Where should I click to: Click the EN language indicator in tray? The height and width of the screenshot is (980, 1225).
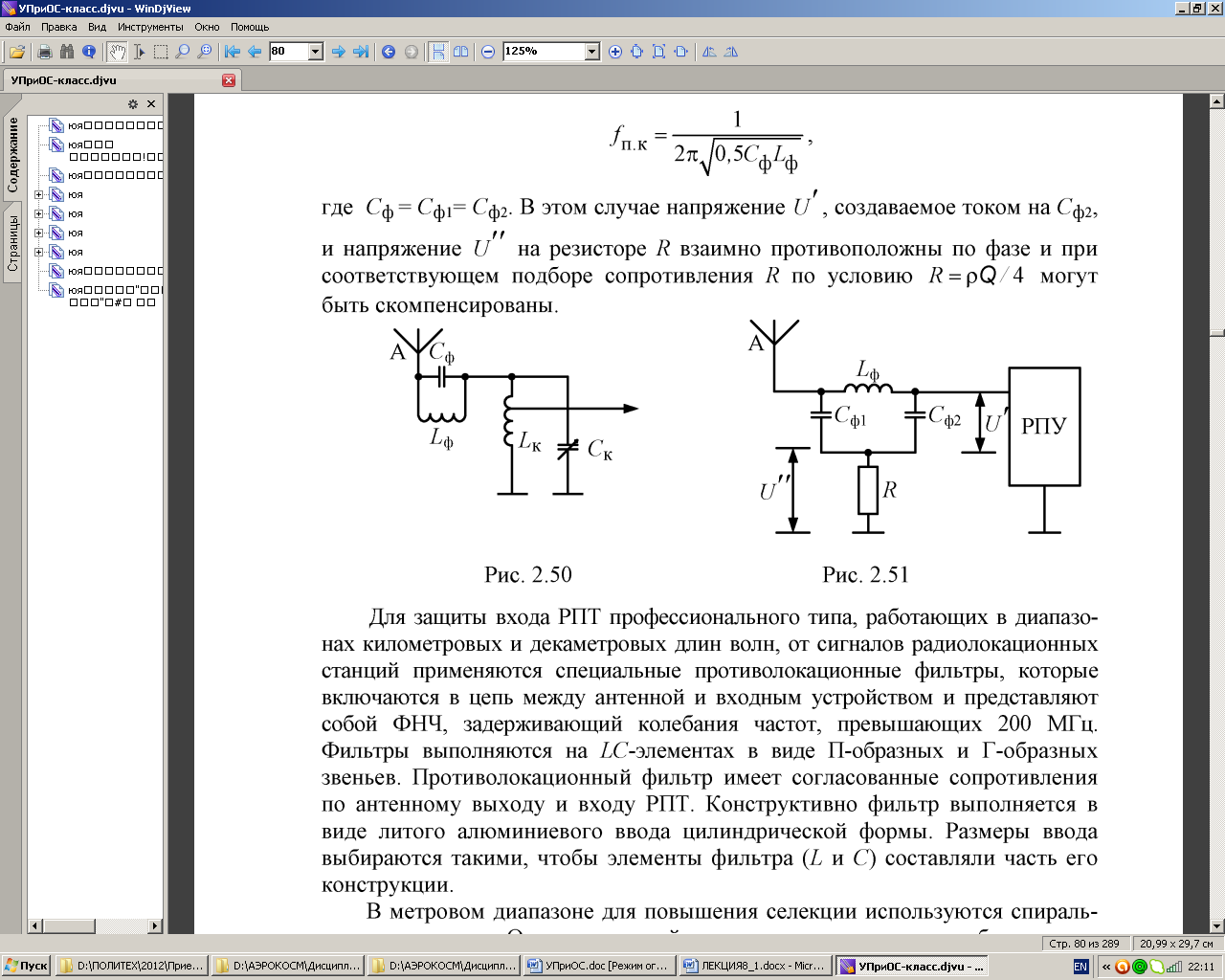tap(1080, 967)
